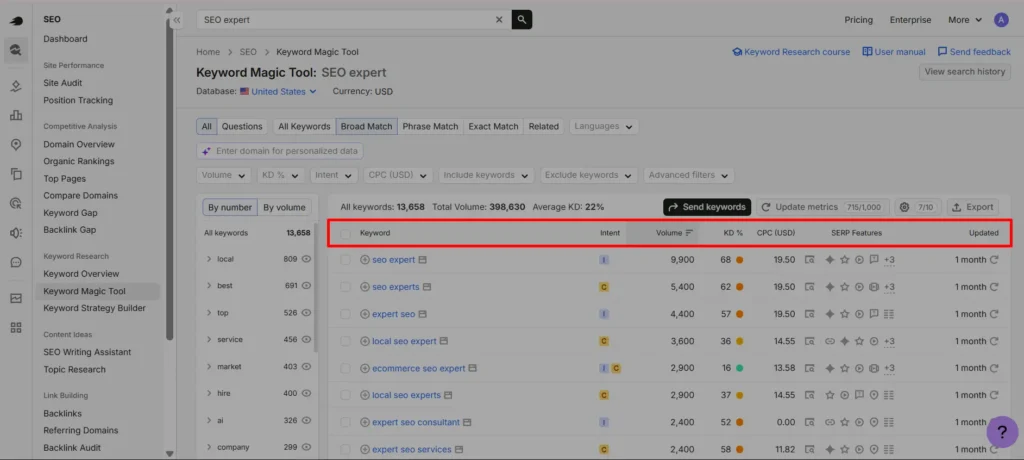1024x460 pixels.
Task: Refresh metrics for seo expert row
Action: tap(994, 259)
